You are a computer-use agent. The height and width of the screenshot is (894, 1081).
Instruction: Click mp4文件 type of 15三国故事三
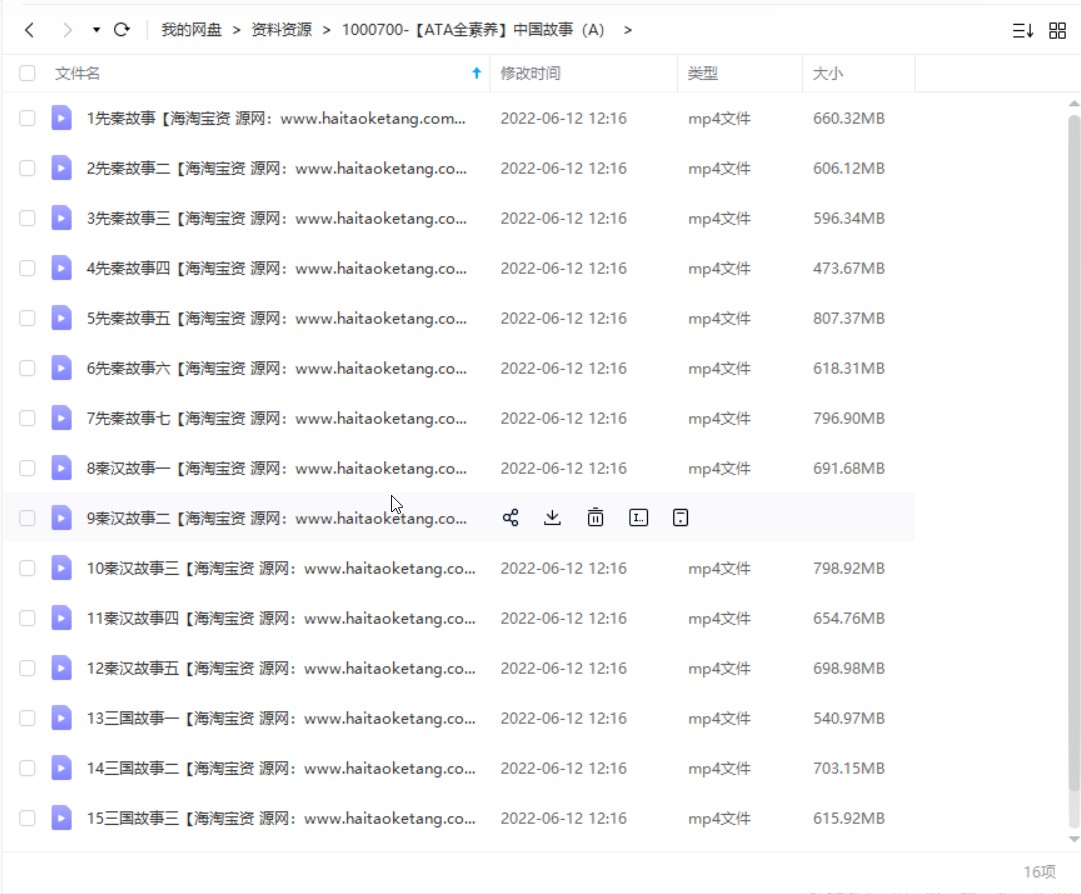[x=719, y=817]
